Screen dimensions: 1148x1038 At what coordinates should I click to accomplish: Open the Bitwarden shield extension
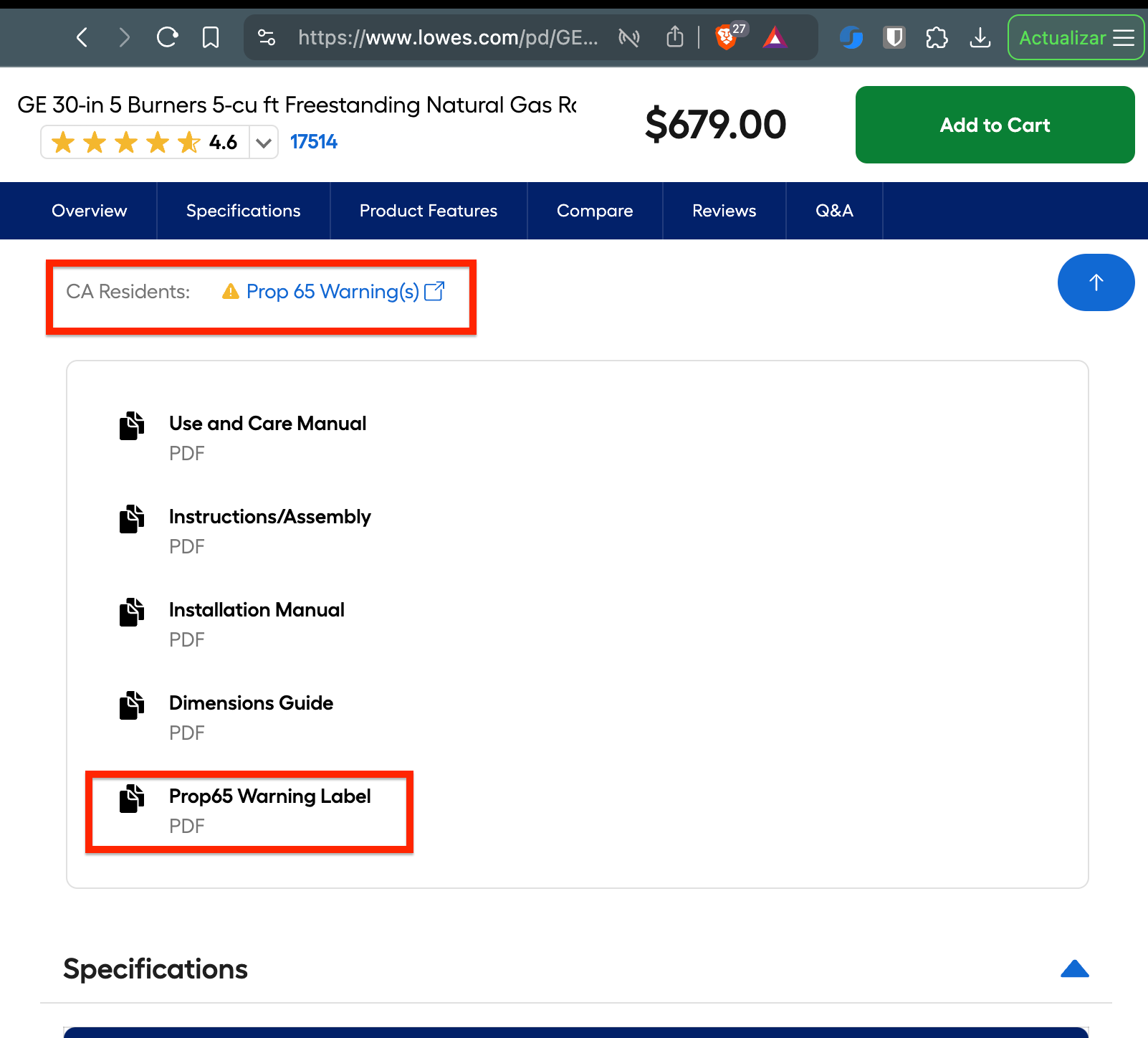coord(894,37)
